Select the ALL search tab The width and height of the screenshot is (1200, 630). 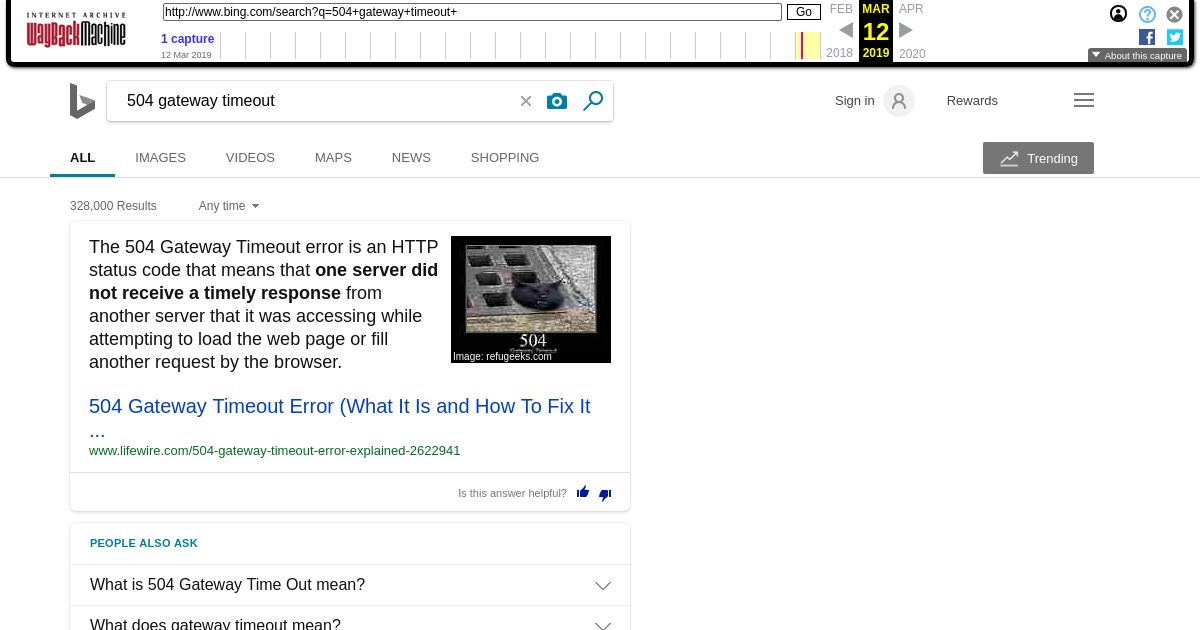tap(82, 158)
